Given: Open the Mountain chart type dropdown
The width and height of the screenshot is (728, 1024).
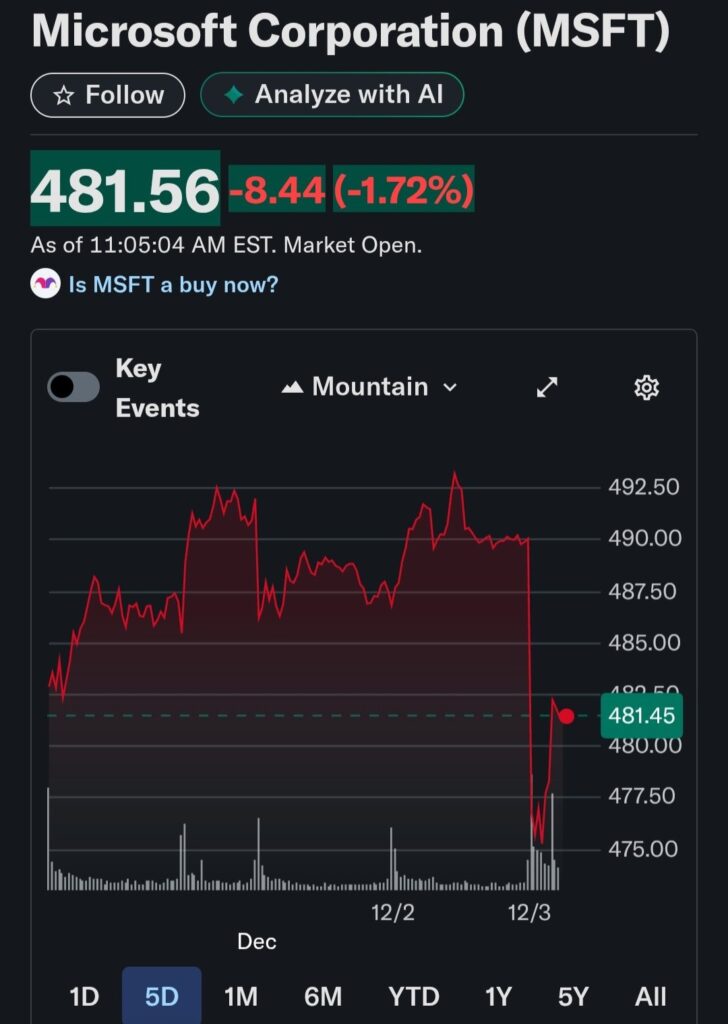Looking at the screenshot, I should click(x=370, y=387).
